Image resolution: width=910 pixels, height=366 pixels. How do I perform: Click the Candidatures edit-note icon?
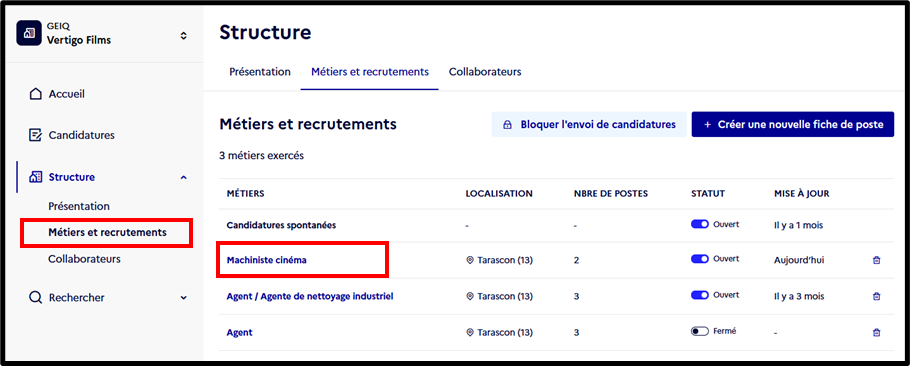35,135
